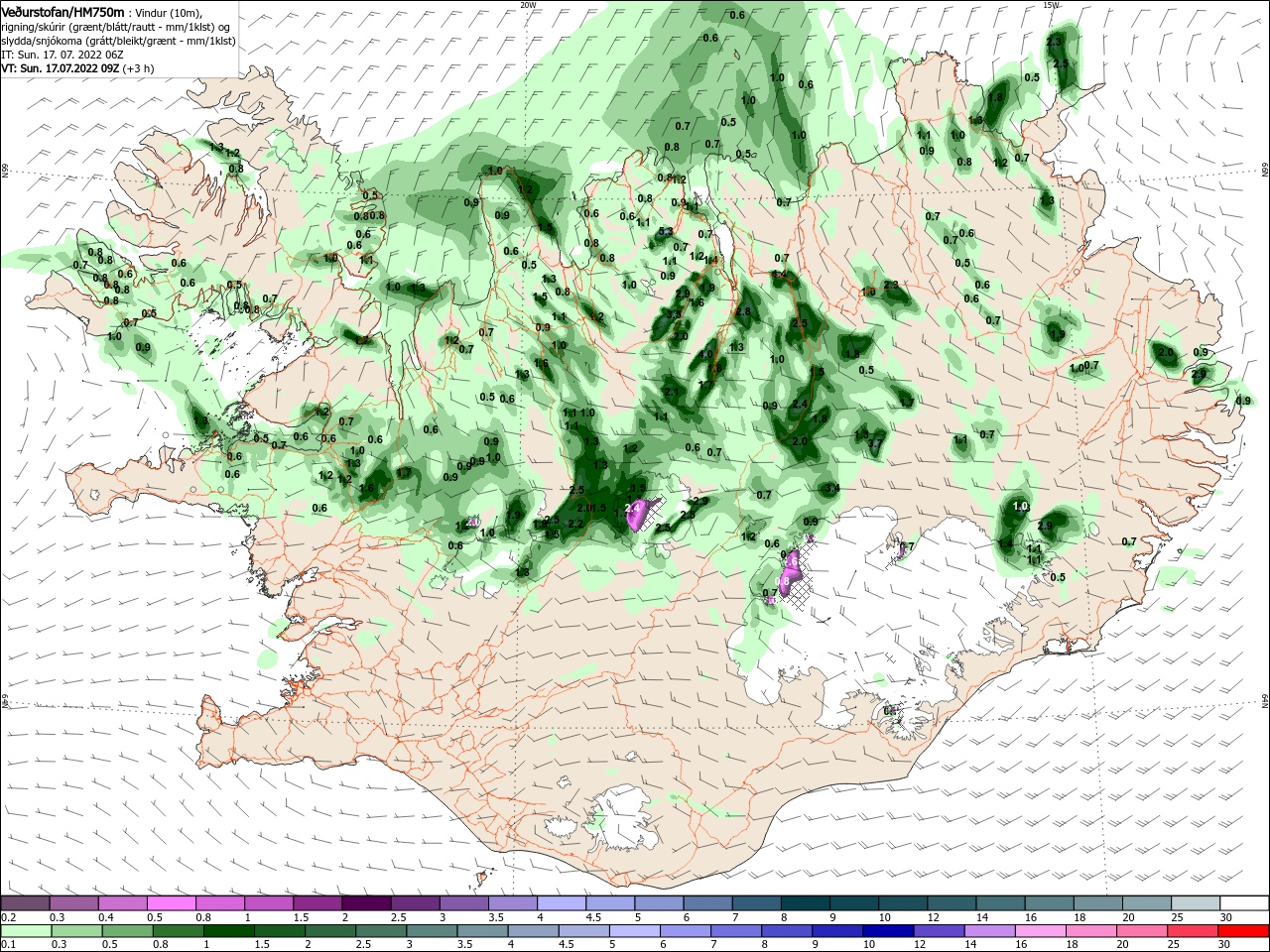Pick the dark teal snow swatch between 8 and 9
The height and width of the screenshot is (952, 1270).
806,903
